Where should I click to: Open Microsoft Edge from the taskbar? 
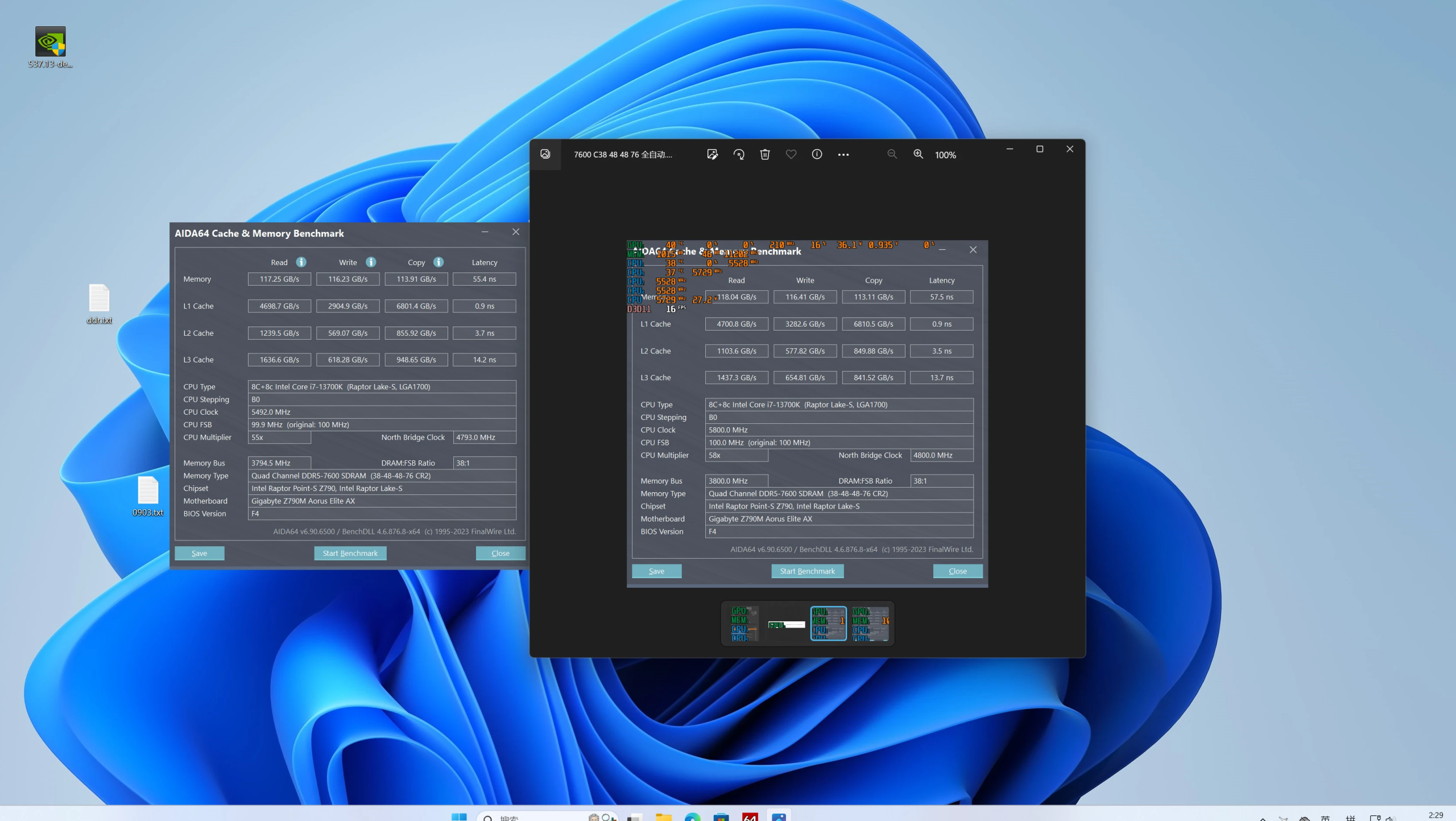(692, 817)
